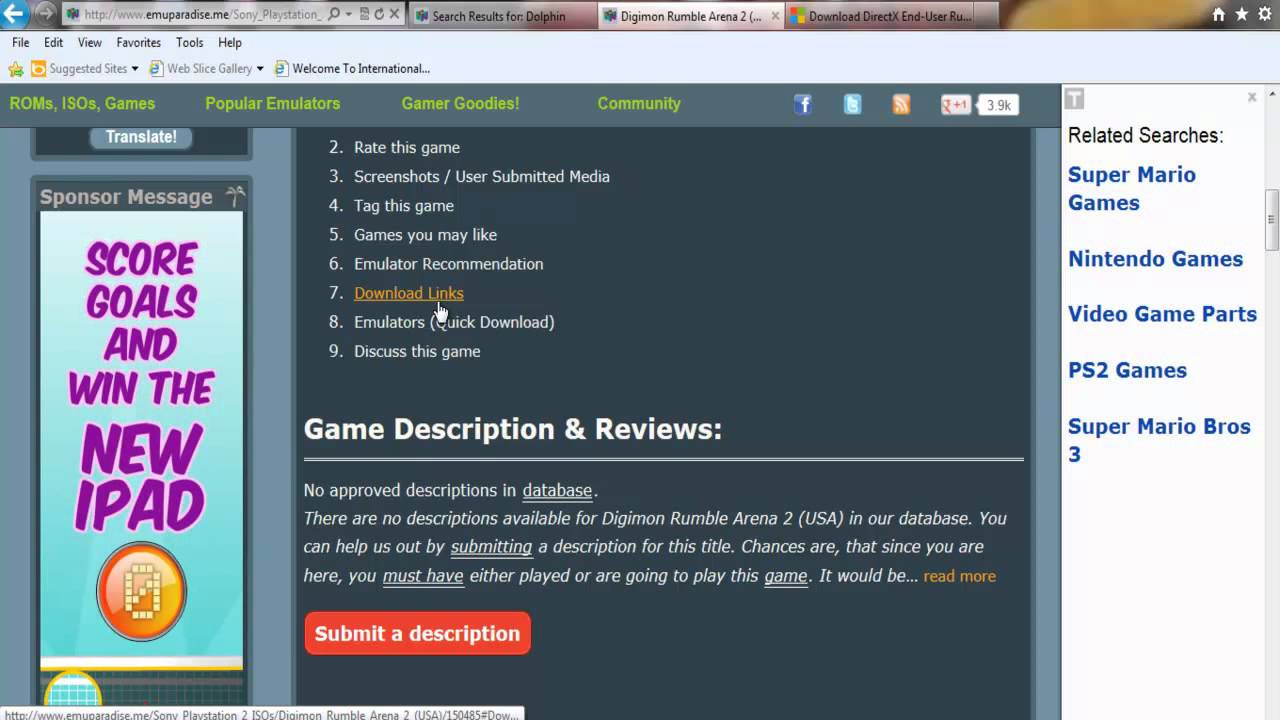Toggle compatibility view icon in address bar

click(x=364, y=15)
